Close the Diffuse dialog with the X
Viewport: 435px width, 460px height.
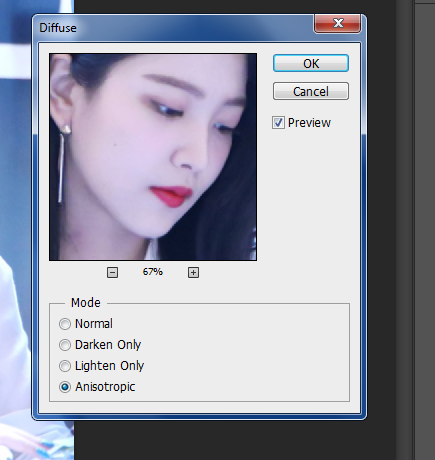337,23
